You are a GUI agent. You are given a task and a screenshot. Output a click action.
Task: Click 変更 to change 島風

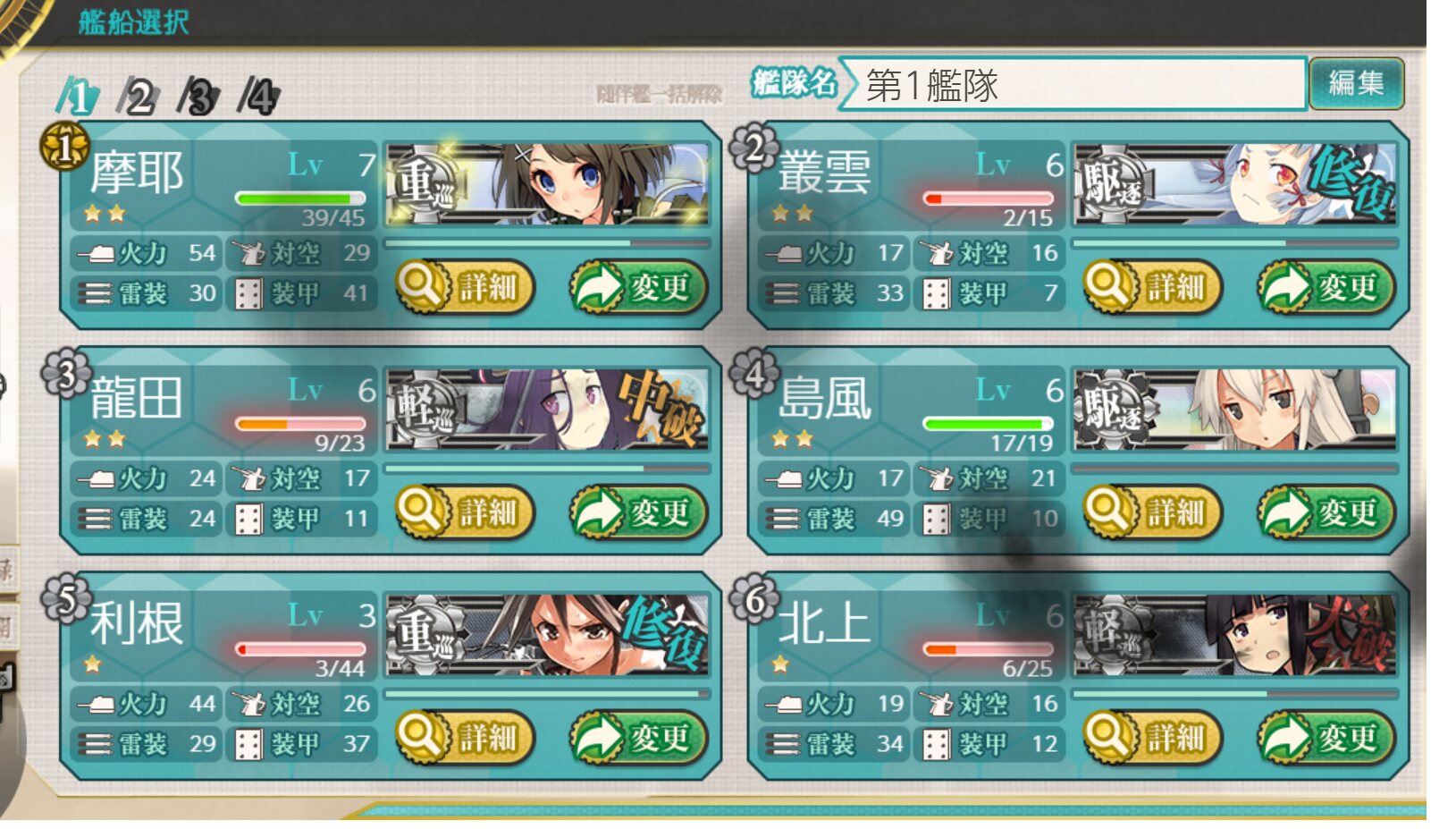1326,512
